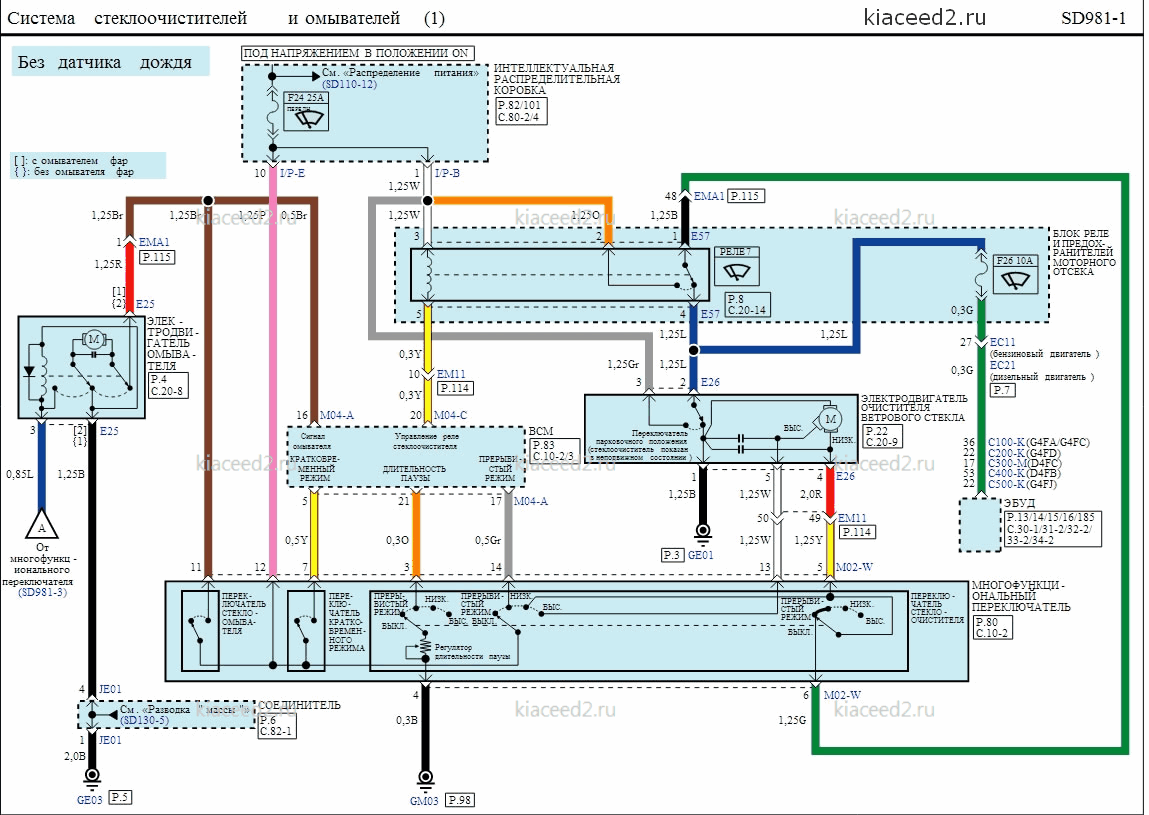The height and width of the screenshot is (815, 1149).
Task: Click connector label M04-C
Action: click(x=450, y=416)
